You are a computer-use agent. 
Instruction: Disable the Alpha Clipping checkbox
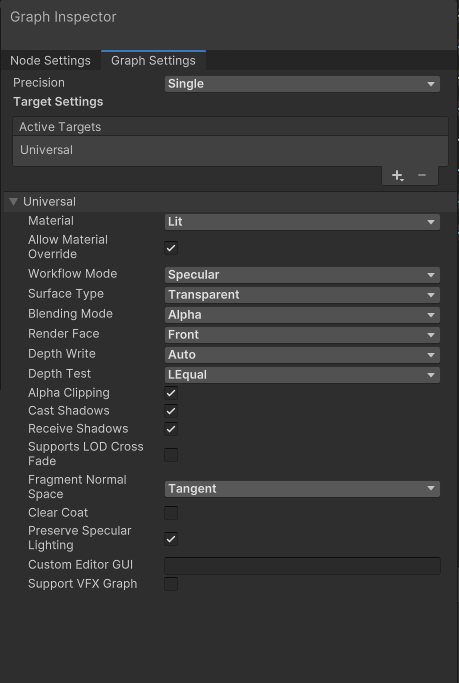point(171,393)
